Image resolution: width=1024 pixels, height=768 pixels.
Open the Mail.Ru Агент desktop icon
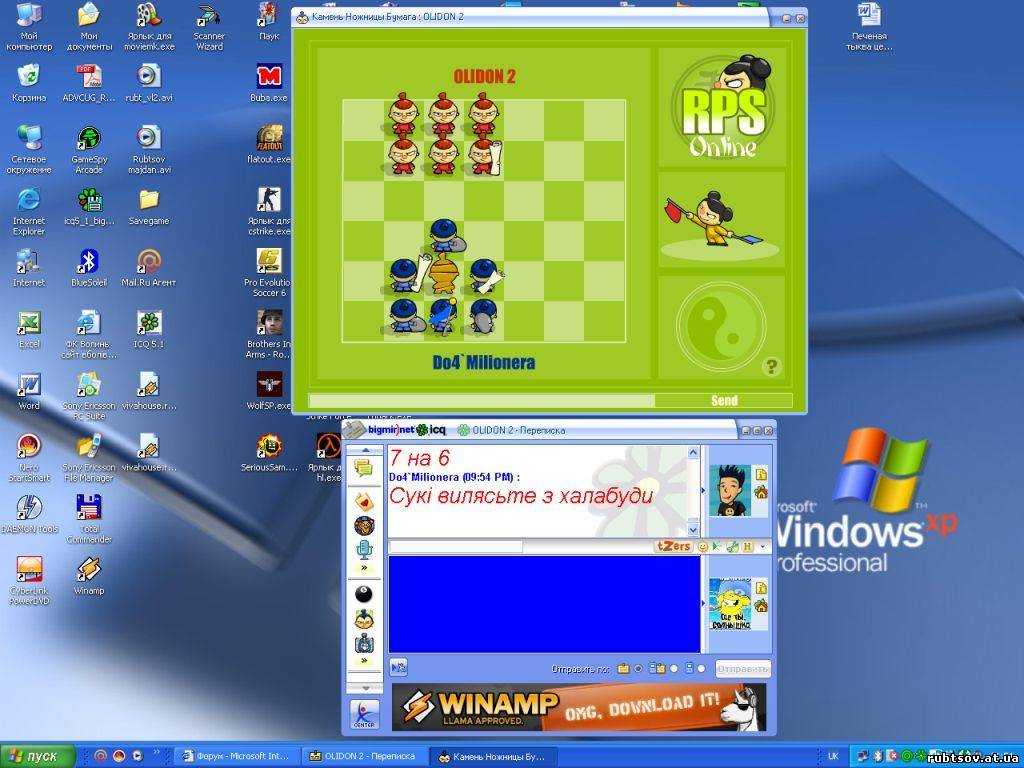tap(149, 268)
